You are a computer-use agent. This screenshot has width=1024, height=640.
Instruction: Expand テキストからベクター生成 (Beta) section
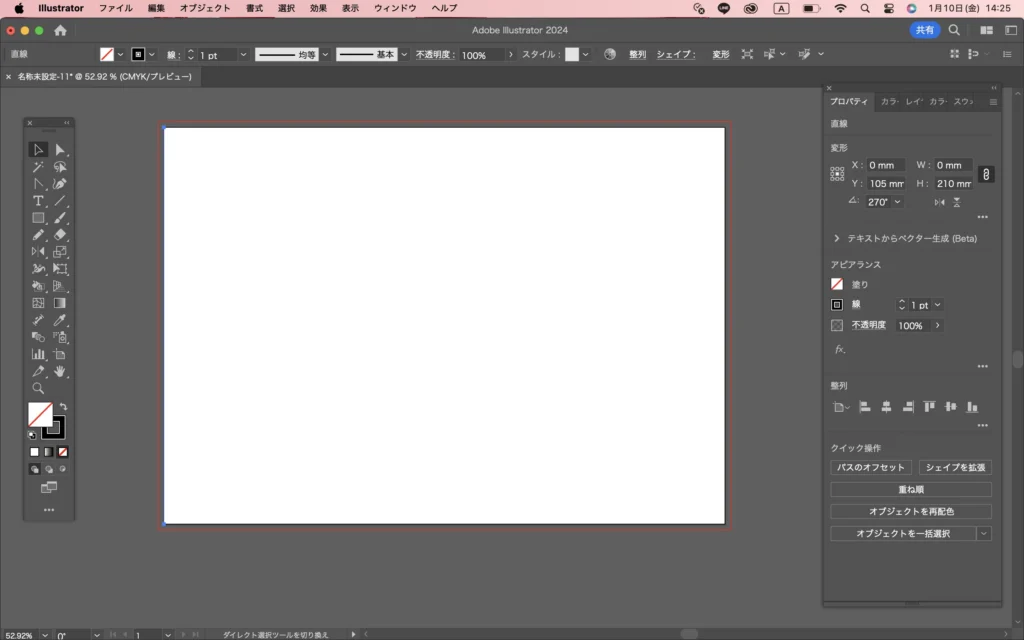point(836,239)
